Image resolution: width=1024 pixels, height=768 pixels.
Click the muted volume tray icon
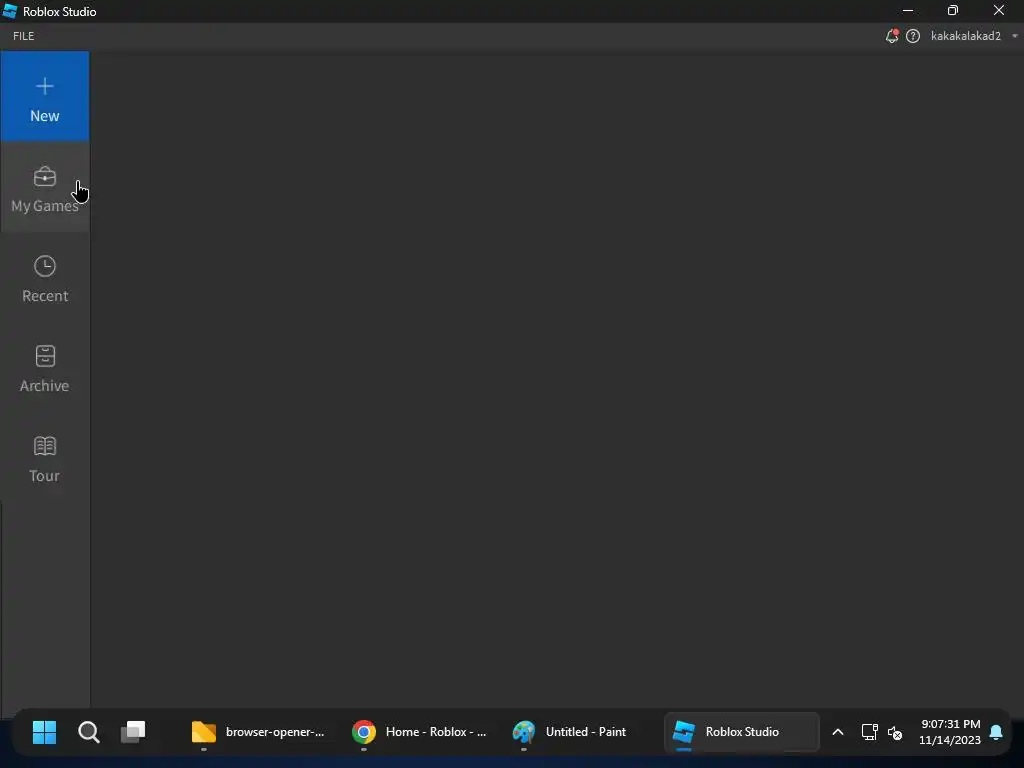(x=895, y=733)
